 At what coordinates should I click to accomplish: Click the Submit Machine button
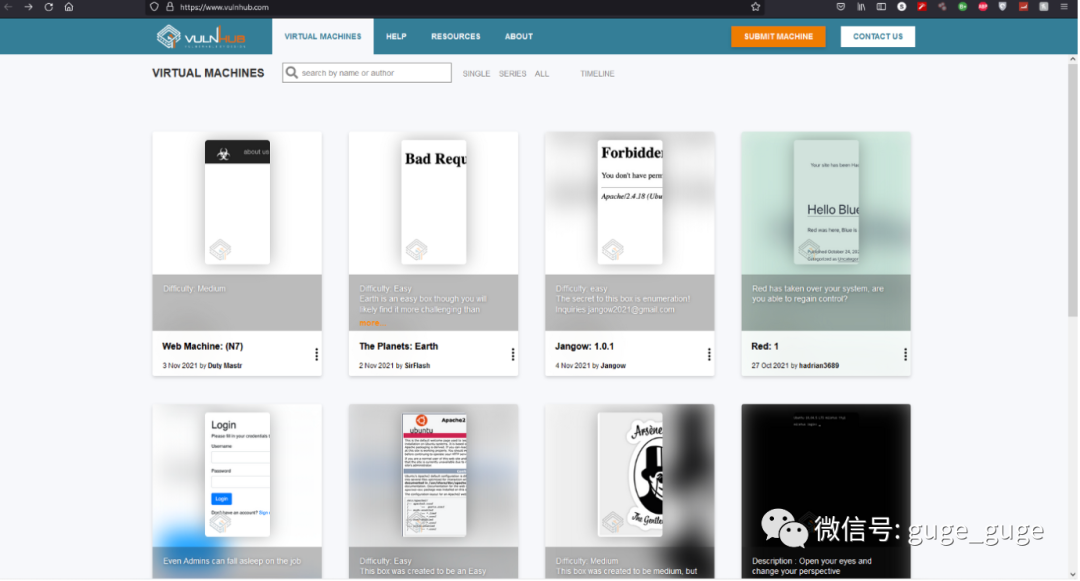click(778, 36)
